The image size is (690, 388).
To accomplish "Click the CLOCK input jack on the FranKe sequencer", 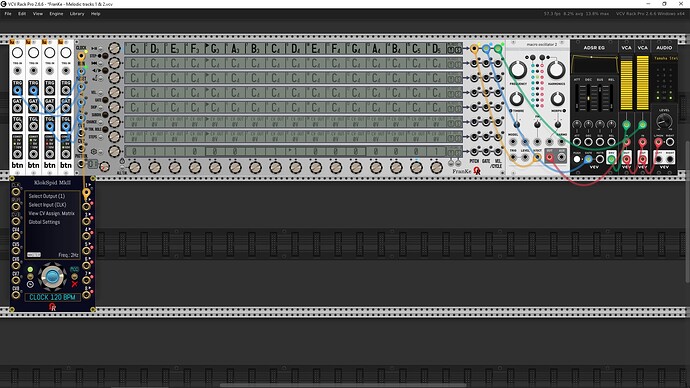I will click(x=81, y=56).
